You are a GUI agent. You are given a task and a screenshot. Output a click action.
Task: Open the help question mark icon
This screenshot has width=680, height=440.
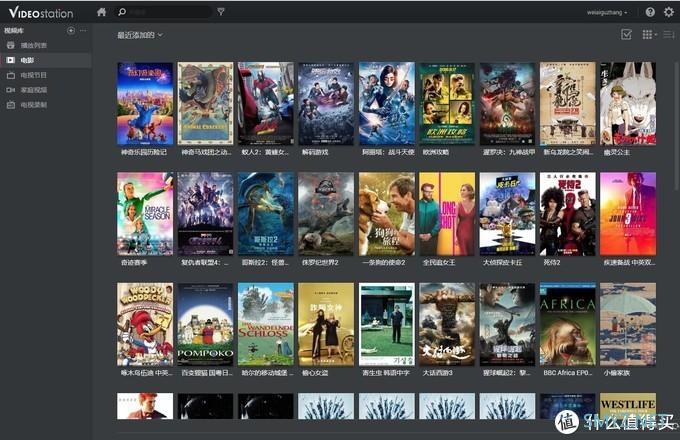pyautogui.click(x=650, y=12)
